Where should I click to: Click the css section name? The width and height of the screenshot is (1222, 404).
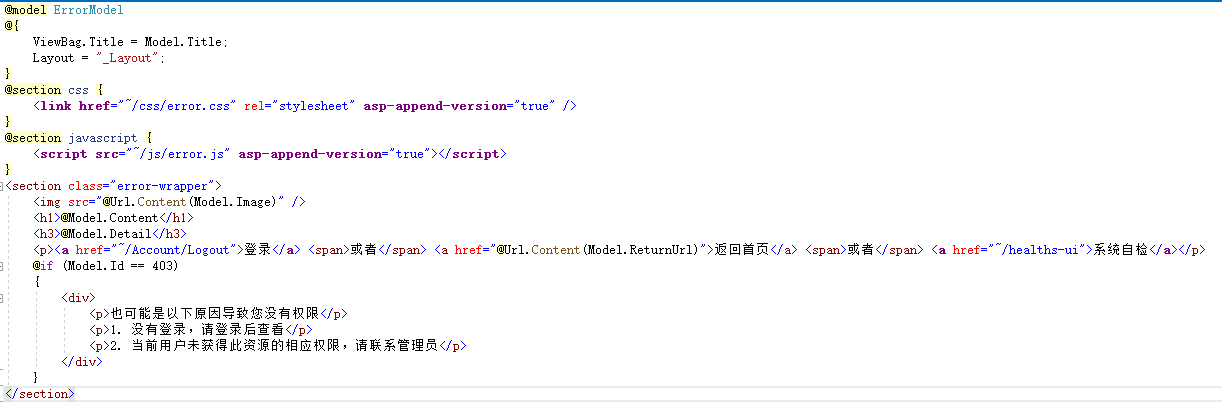[78, 89]
